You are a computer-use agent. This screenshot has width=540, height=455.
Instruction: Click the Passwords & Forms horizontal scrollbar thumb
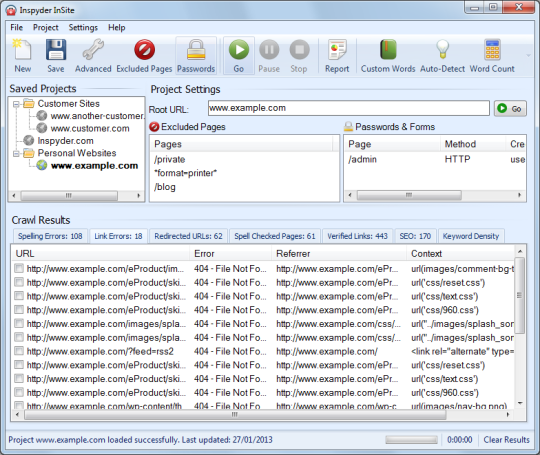click(409, 195)
